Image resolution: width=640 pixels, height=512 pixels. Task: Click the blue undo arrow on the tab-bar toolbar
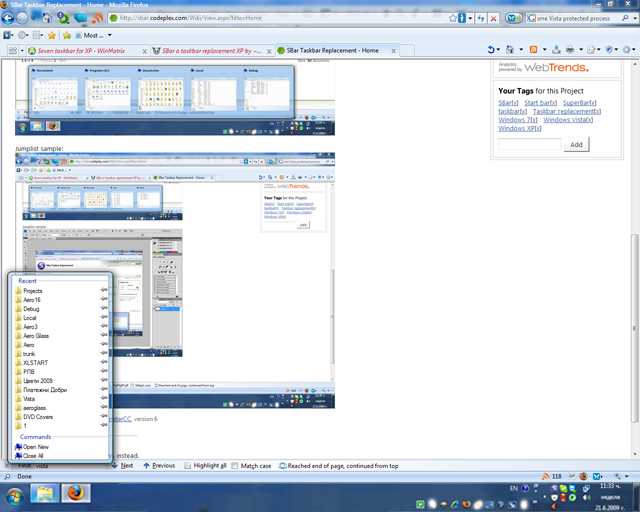(x=491, y=50)
